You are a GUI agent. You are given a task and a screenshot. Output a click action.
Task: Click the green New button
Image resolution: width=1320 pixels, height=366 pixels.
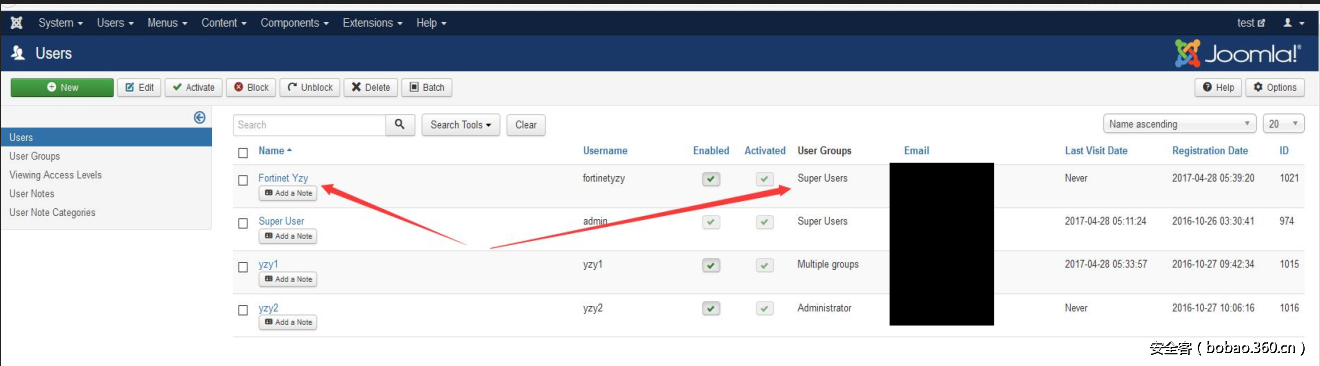(62, 87)
